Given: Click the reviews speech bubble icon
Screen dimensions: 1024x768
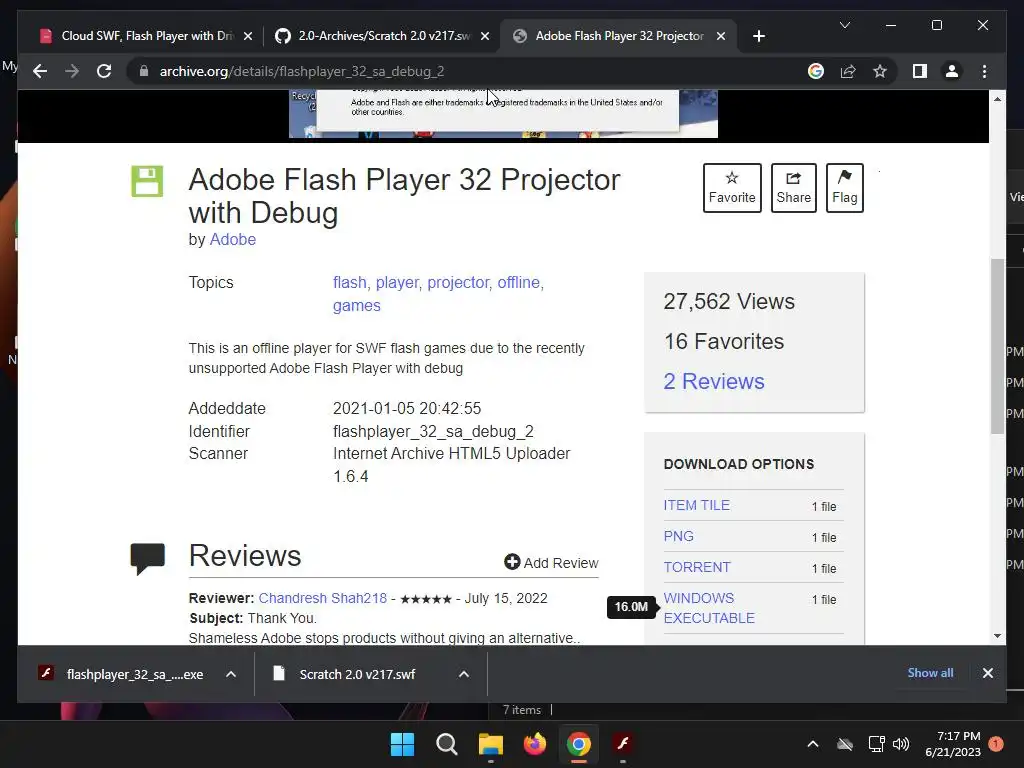Looking at the screenshot, I should [148, 558].
